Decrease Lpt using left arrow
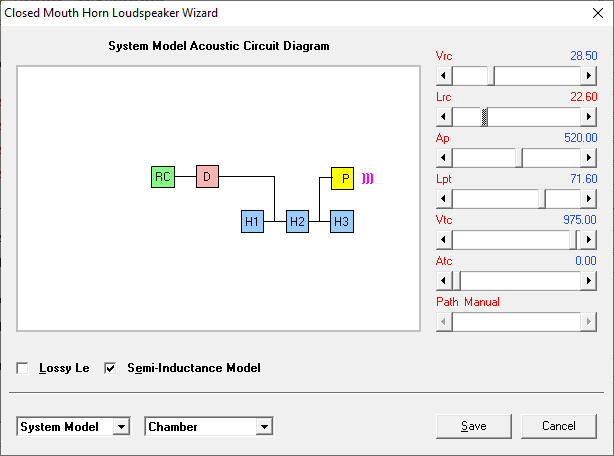Viewport: 614px width, 456px height. tap(444, 199)
